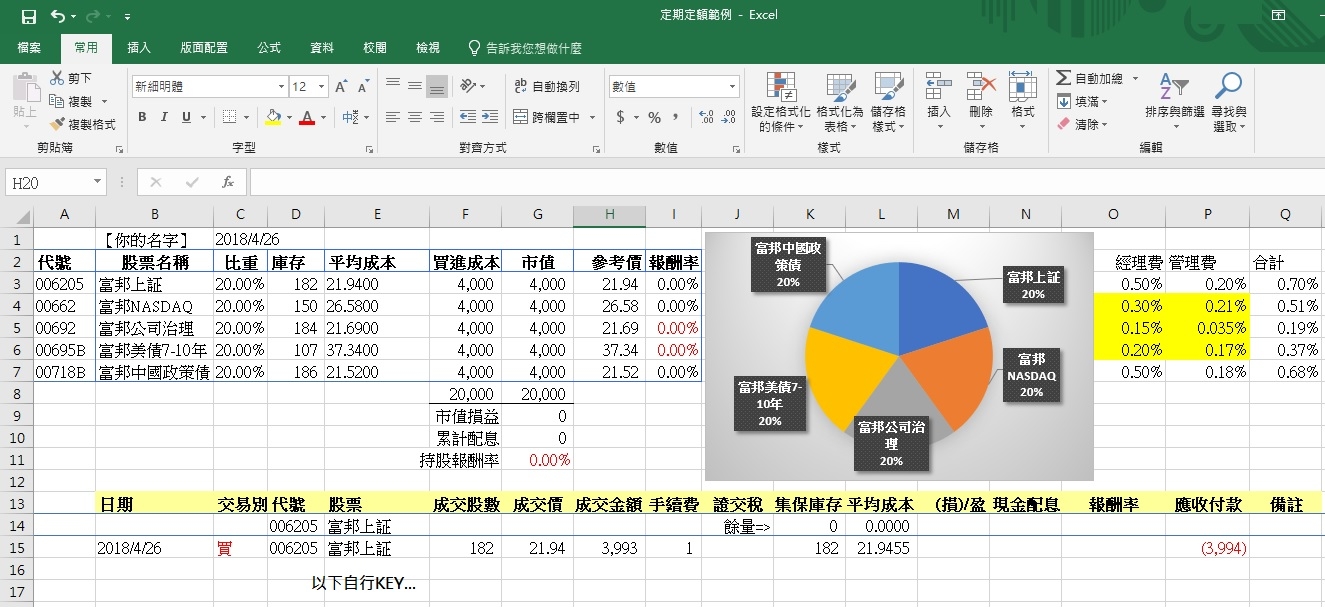1325x607 pixels.
Task: Toggle Bold formatting
Action: 142,117
